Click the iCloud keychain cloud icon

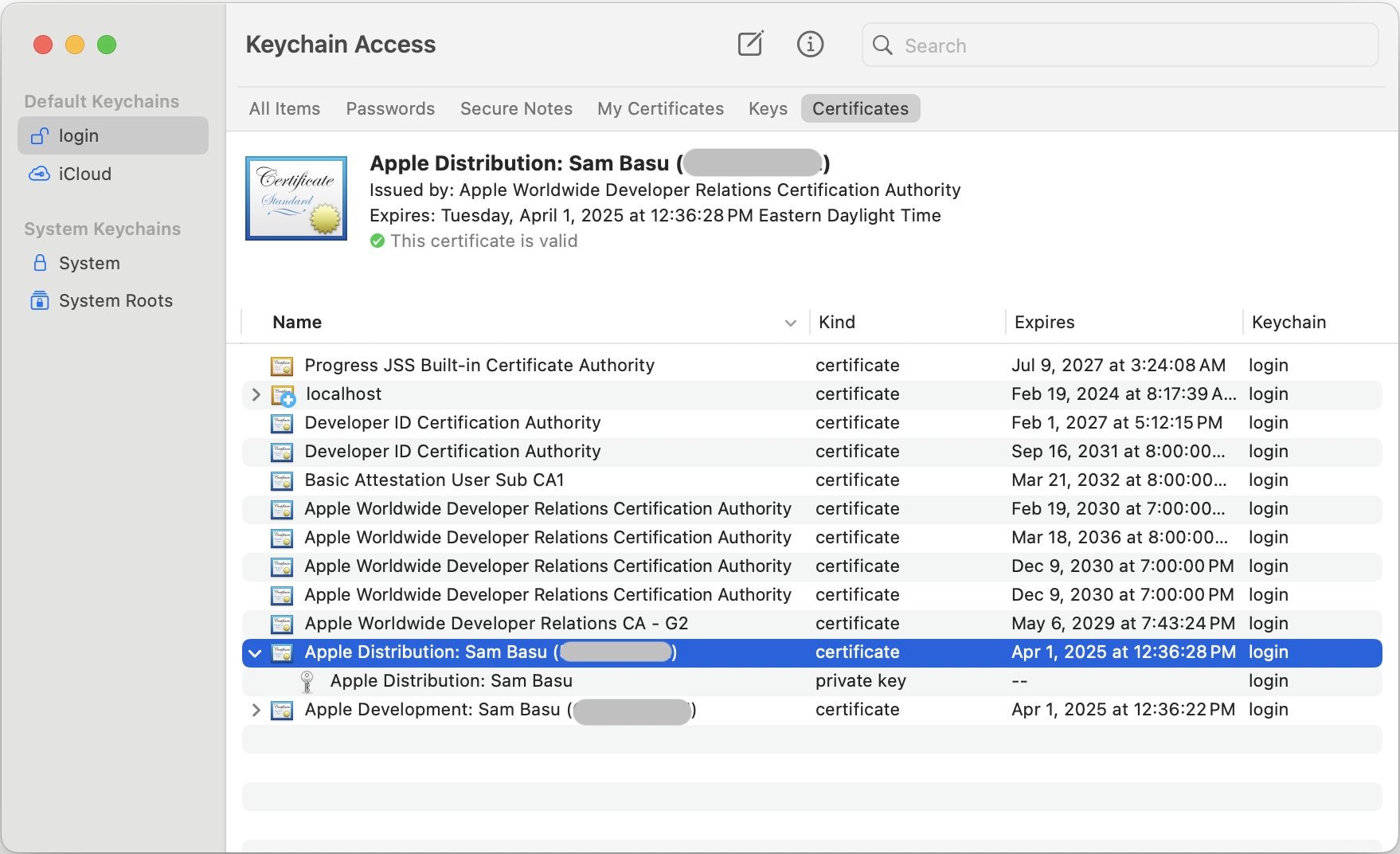click(40, 174)
